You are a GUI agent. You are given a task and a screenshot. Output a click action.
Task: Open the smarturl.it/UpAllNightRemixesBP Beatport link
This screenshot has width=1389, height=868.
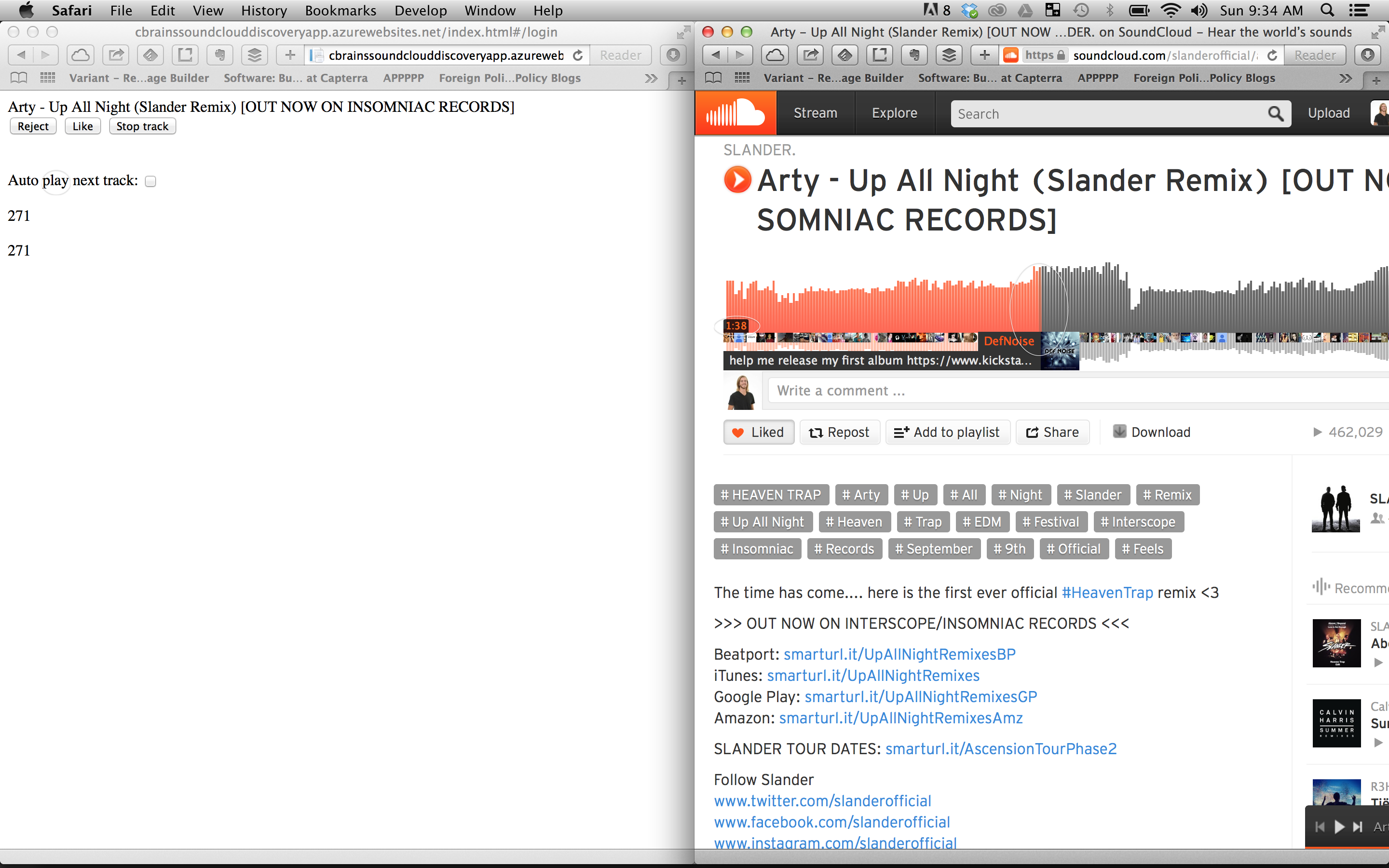tap(899, 654)
